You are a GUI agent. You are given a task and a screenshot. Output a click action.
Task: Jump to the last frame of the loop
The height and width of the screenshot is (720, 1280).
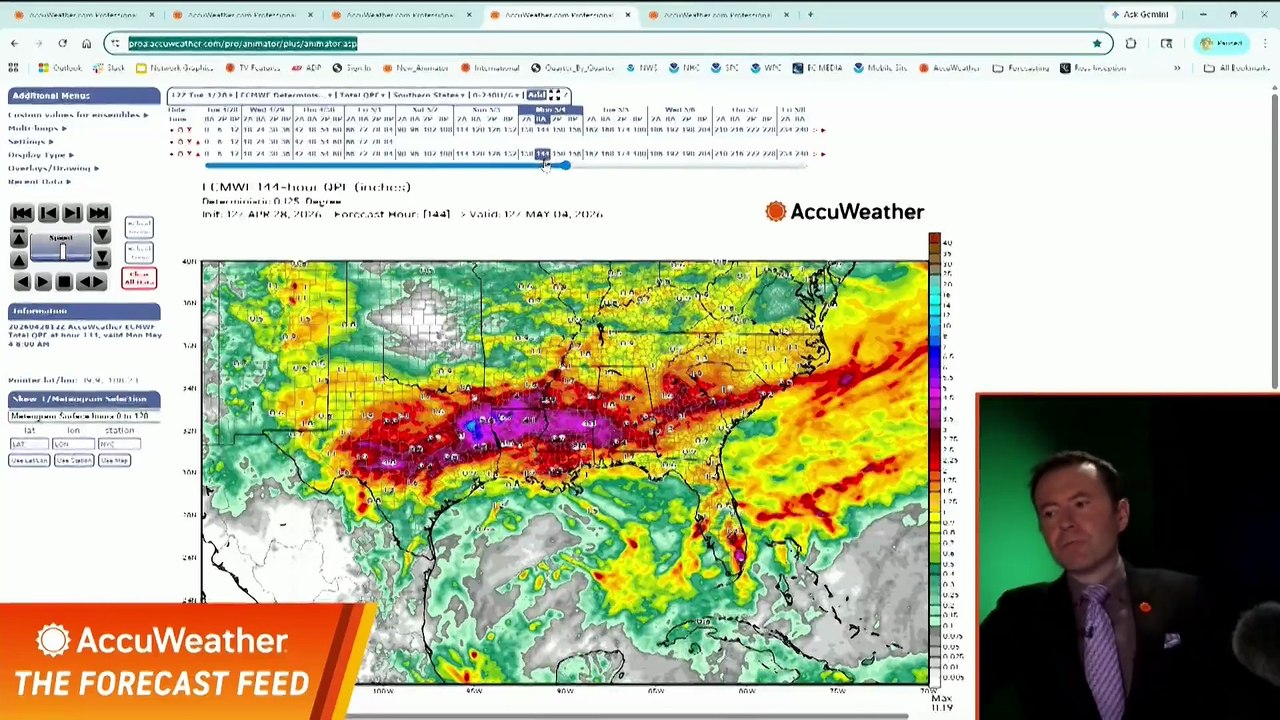[x=98, y=213]
